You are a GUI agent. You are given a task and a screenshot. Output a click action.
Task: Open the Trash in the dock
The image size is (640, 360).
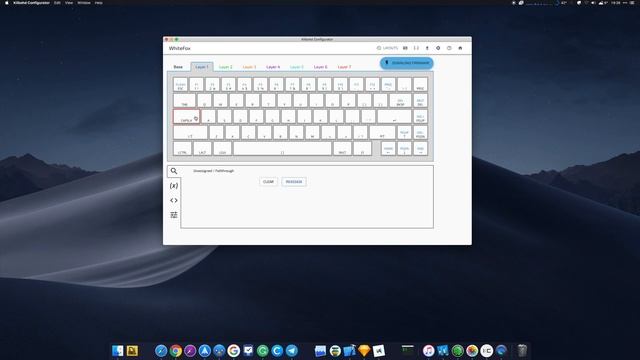click(522, 351)
